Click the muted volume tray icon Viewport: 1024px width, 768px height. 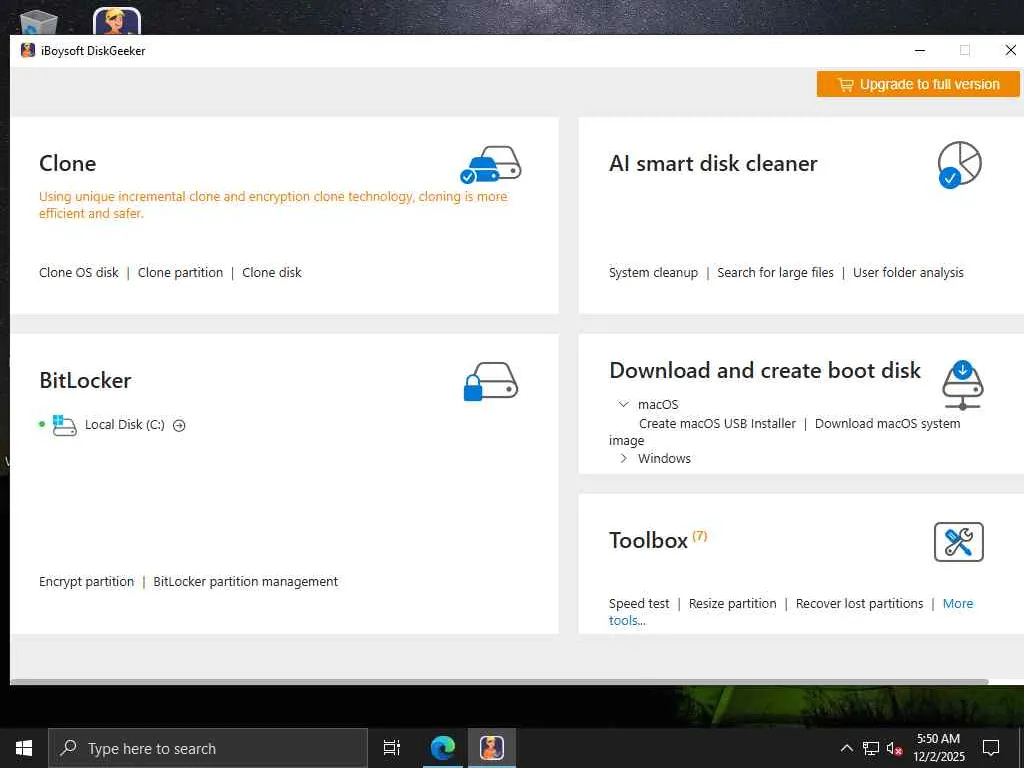click(x=894, y=748)
